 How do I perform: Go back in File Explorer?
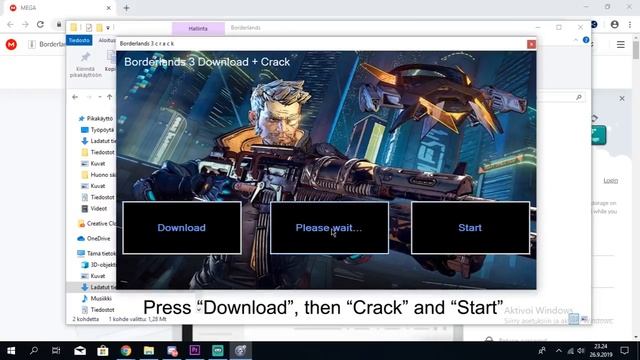75,97
